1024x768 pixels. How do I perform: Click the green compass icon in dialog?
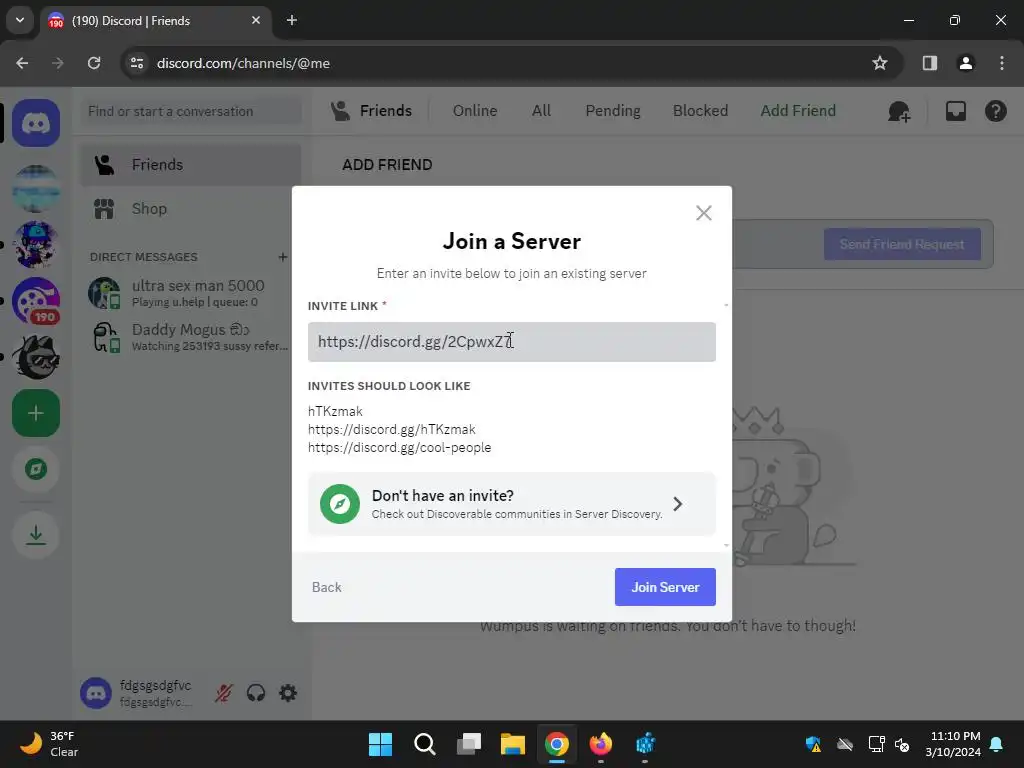[340, 504]
